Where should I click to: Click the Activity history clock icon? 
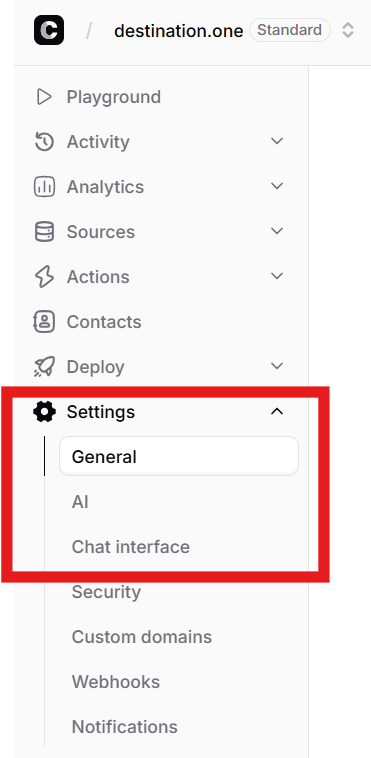pos(44,142)
